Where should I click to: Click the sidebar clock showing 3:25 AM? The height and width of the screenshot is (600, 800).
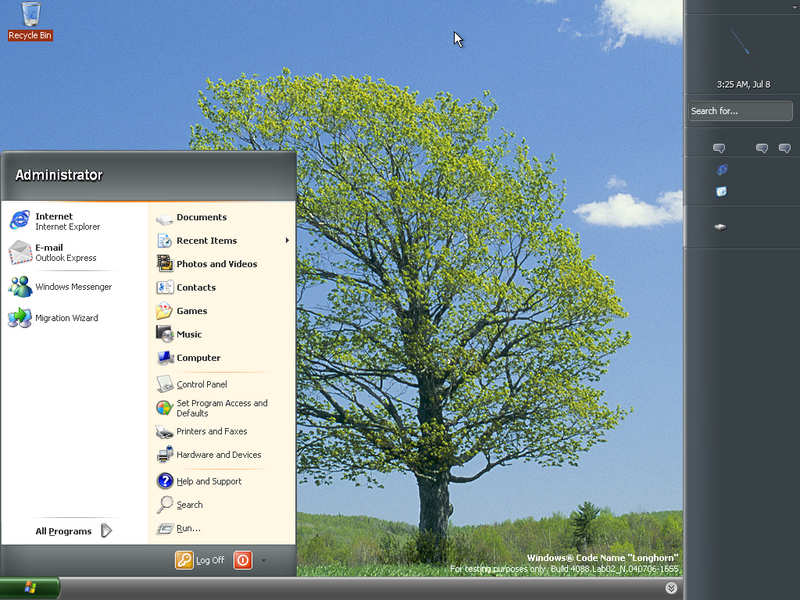[743, 85]
